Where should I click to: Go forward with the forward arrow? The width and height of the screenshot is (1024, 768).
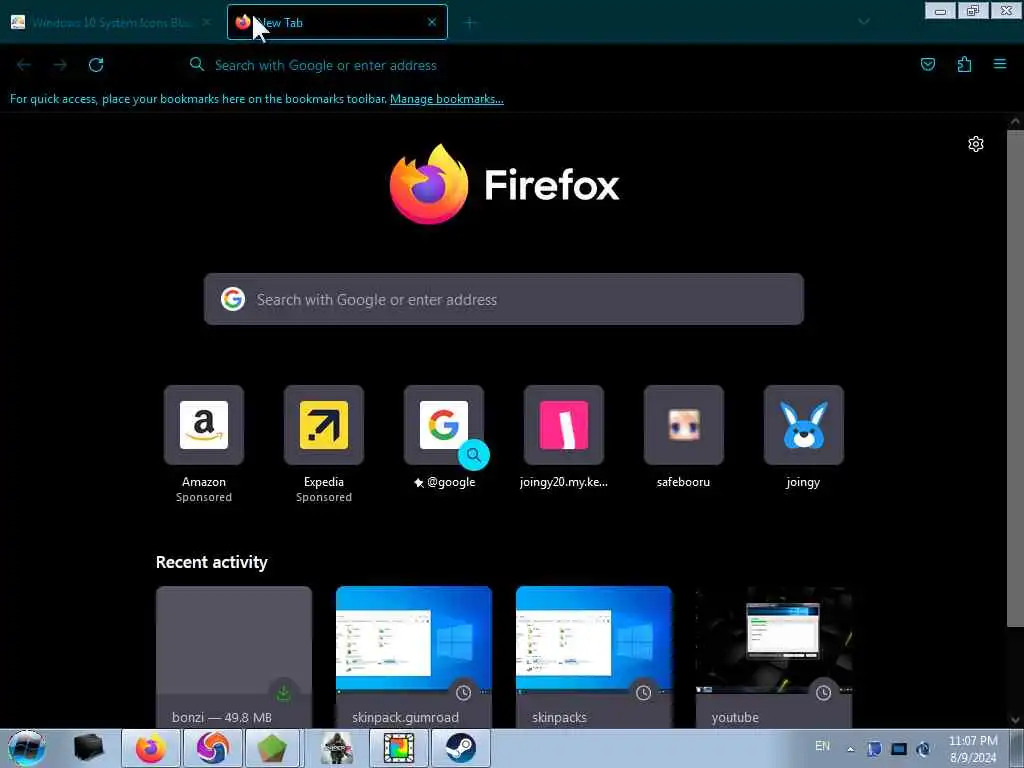(x=60, y=65)
